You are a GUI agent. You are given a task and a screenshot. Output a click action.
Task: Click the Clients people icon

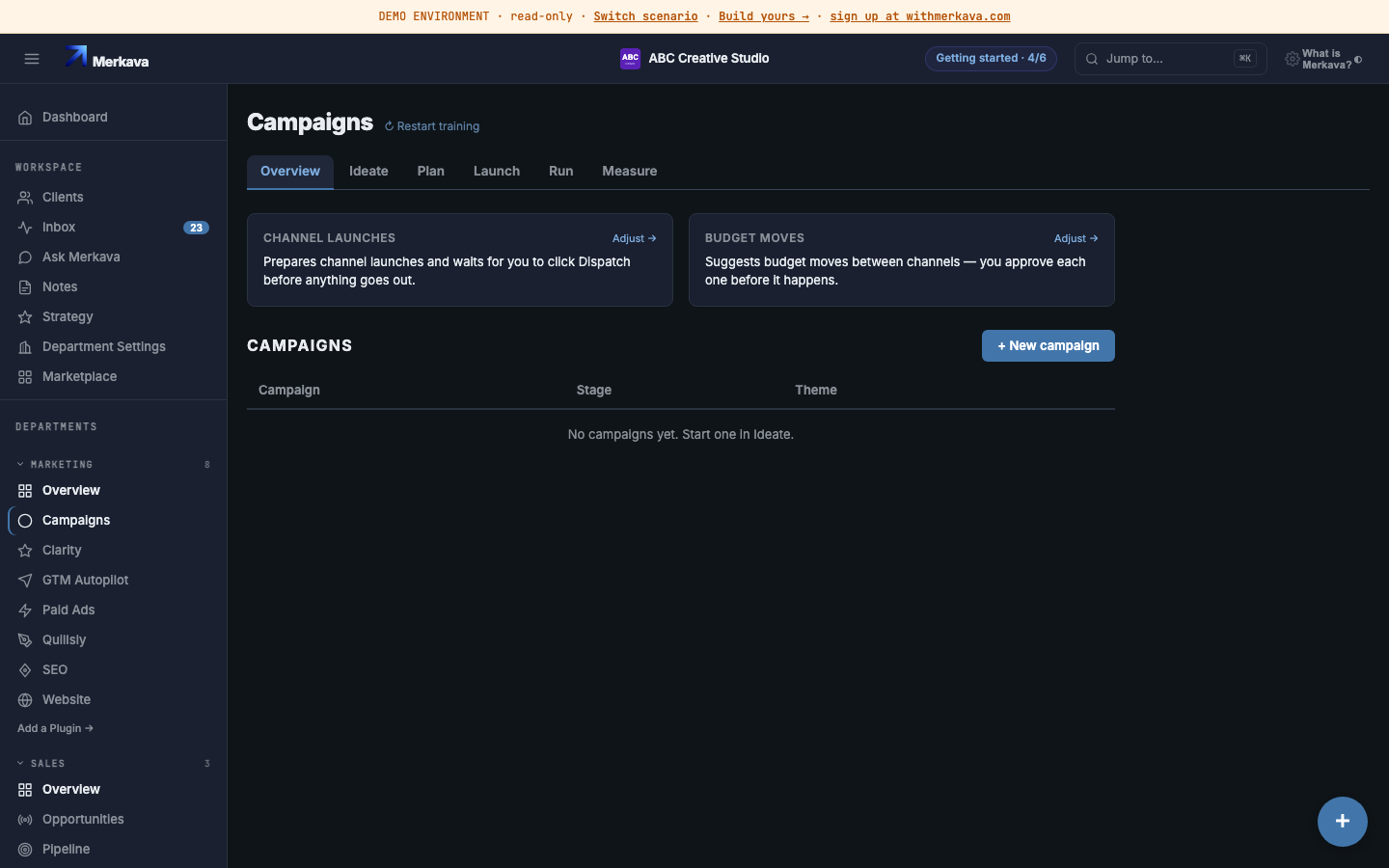[25, 198]
